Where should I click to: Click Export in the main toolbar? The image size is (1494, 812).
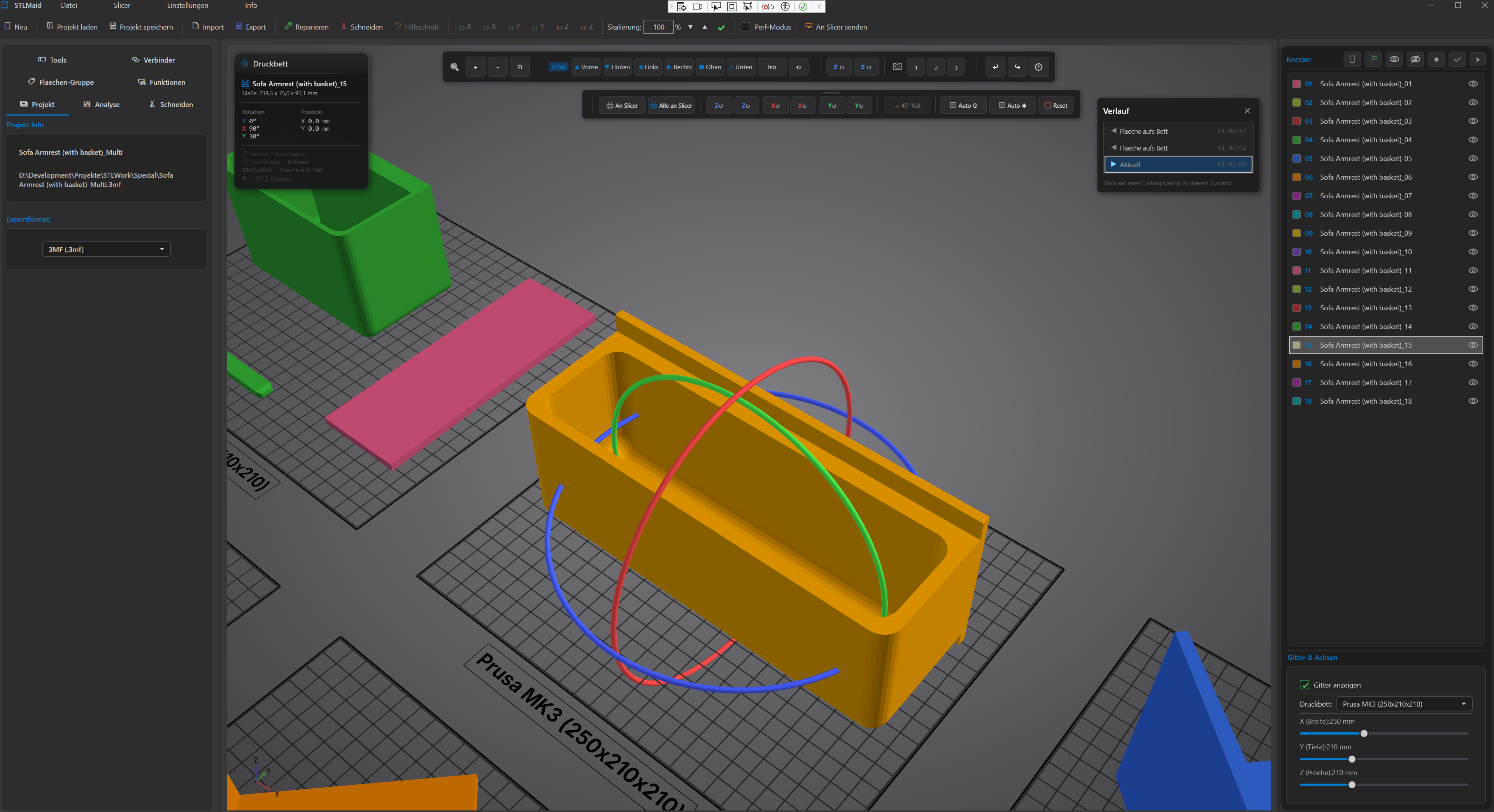click(x=251, y=27)
